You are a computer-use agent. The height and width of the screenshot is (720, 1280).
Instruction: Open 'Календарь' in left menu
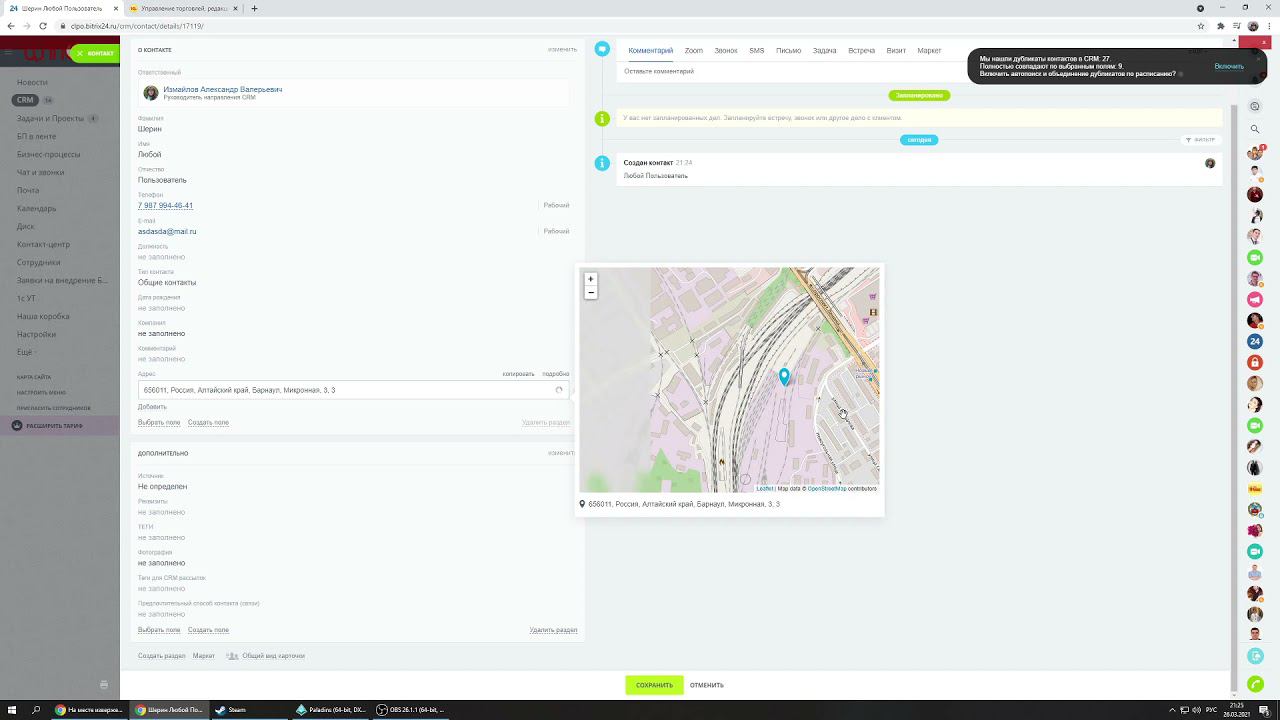point(37,208)
